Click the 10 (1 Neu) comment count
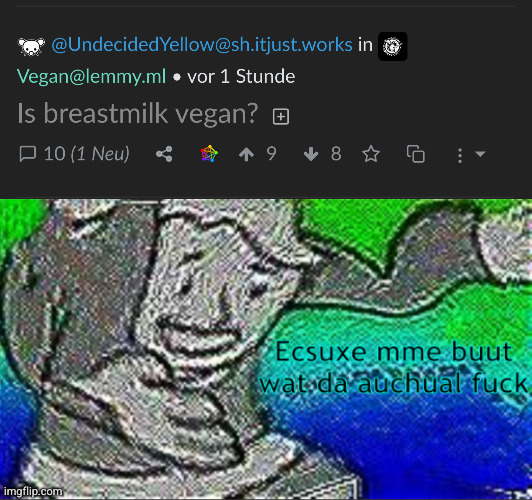 point(87,154)
